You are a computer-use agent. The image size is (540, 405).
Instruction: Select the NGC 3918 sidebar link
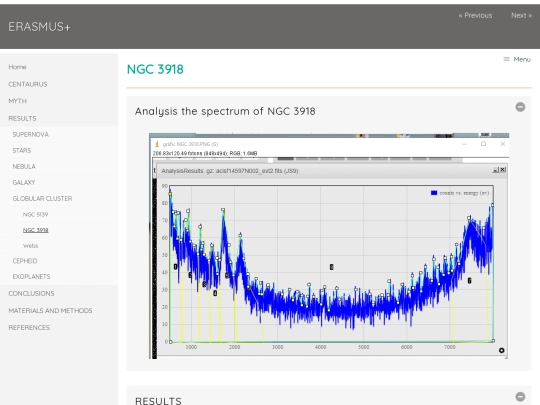coord(35,230)
